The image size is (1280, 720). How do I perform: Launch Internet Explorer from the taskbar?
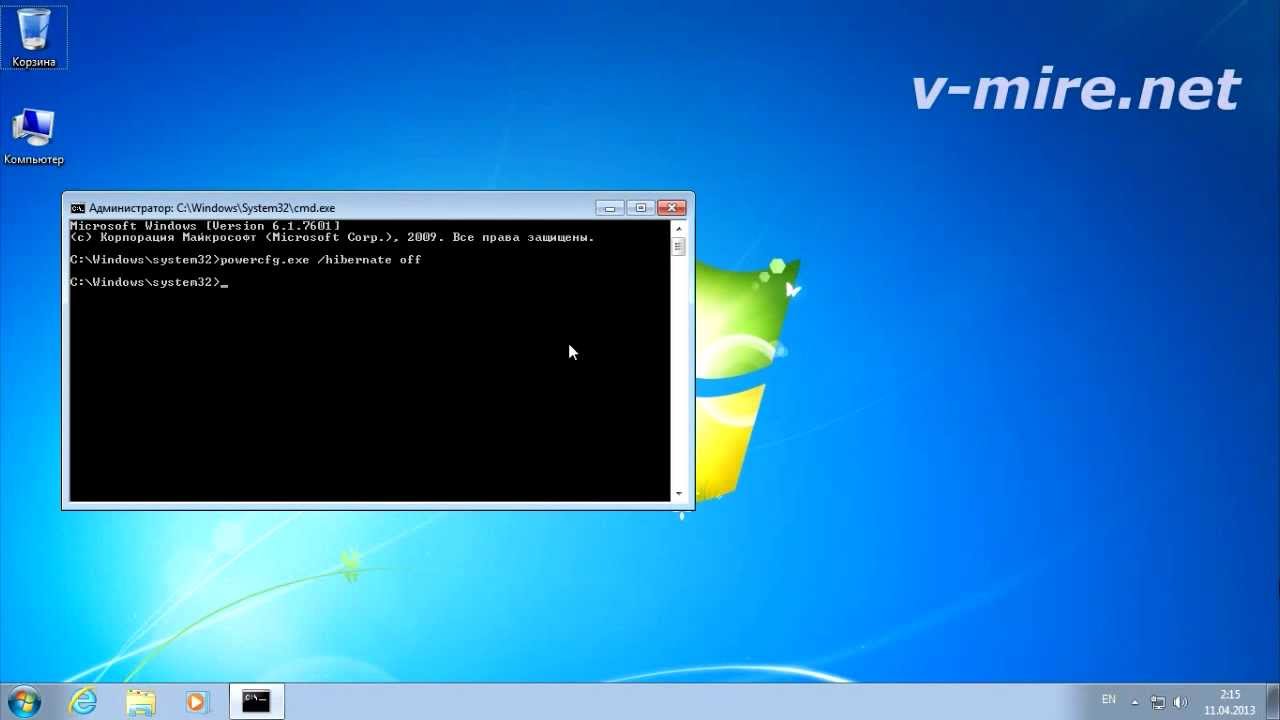pyautogui.click(x=82, y=701)
